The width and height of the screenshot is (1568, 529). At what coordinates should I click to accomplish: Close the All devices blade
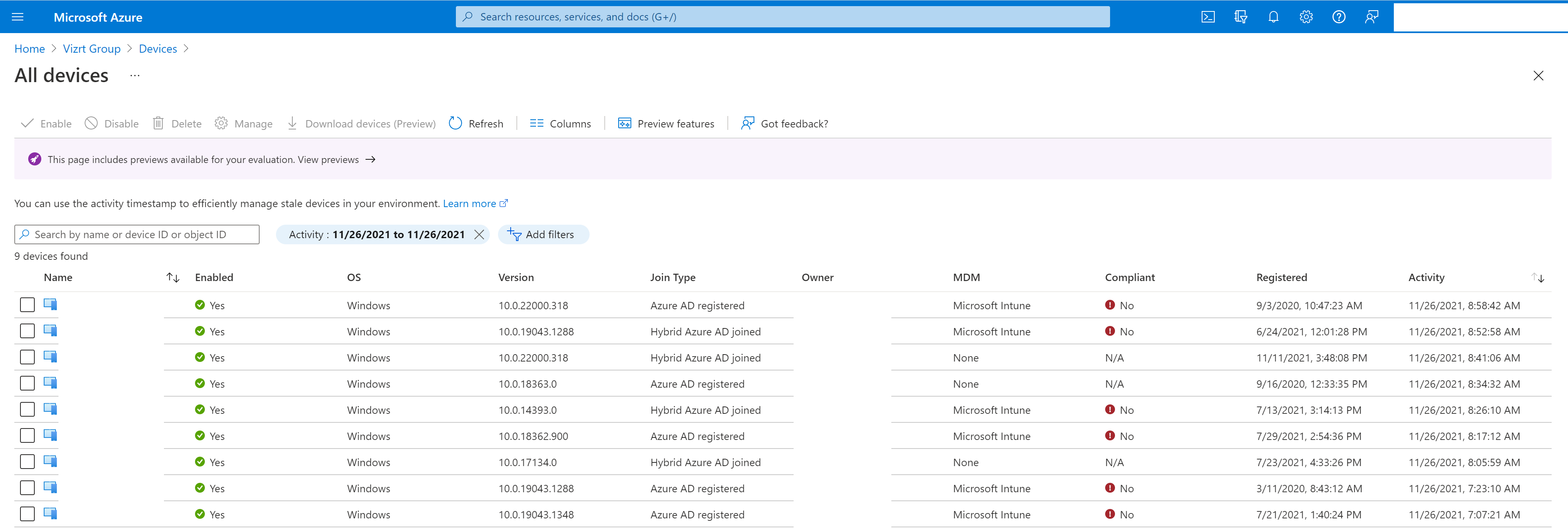click(x=1538, y=76)
